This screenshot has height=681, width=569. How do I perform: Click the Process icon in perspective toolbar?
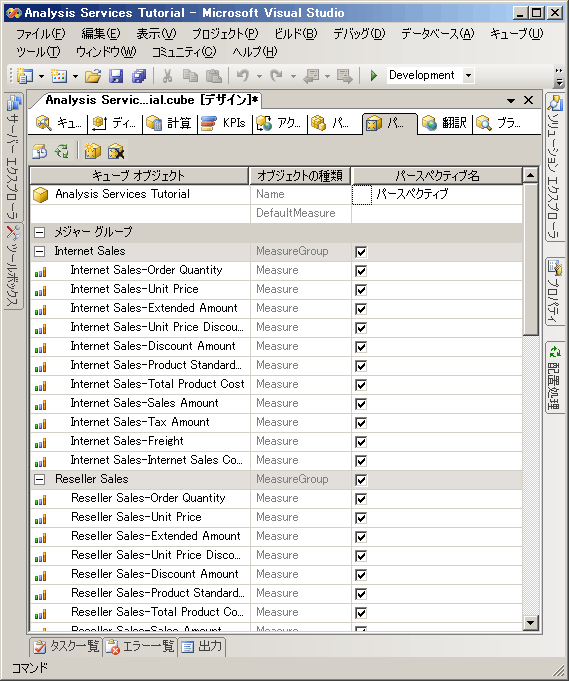[x=40, y=152]
